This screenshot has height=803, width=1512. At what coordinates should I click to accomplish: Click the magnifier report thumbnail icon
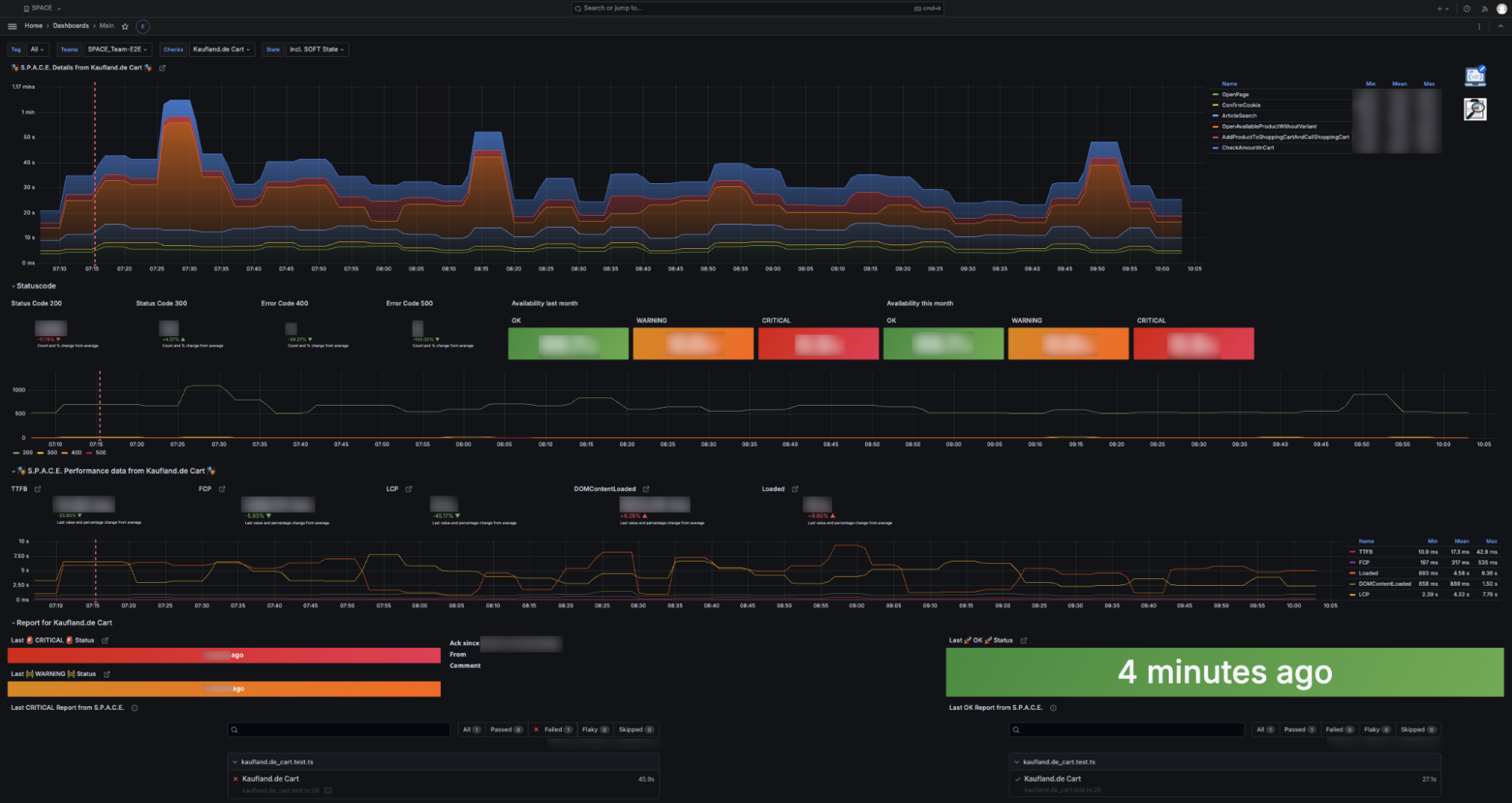tap(1475, 109)
